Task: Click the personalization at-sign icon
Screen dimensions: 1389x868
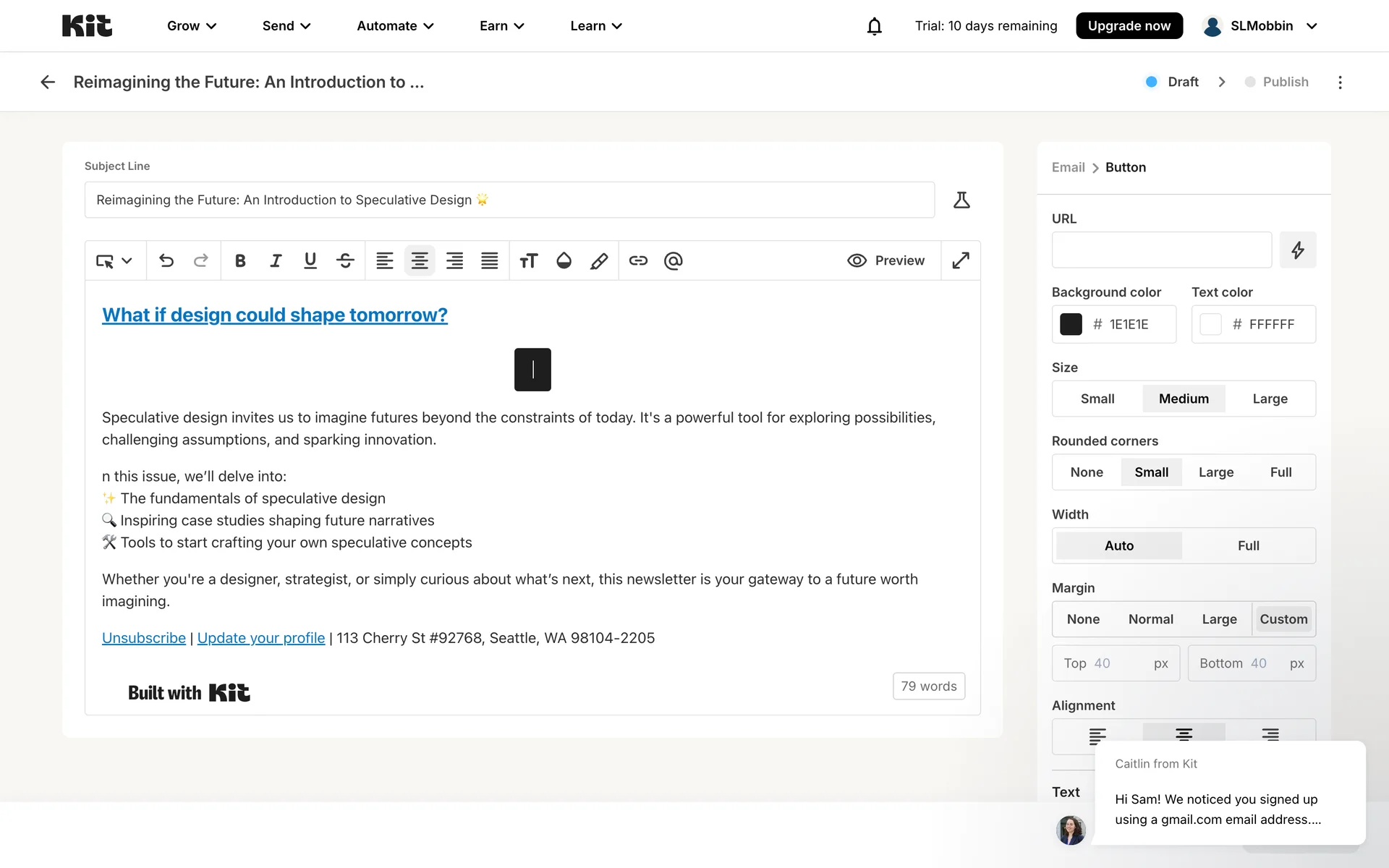Action: point(673,260)
